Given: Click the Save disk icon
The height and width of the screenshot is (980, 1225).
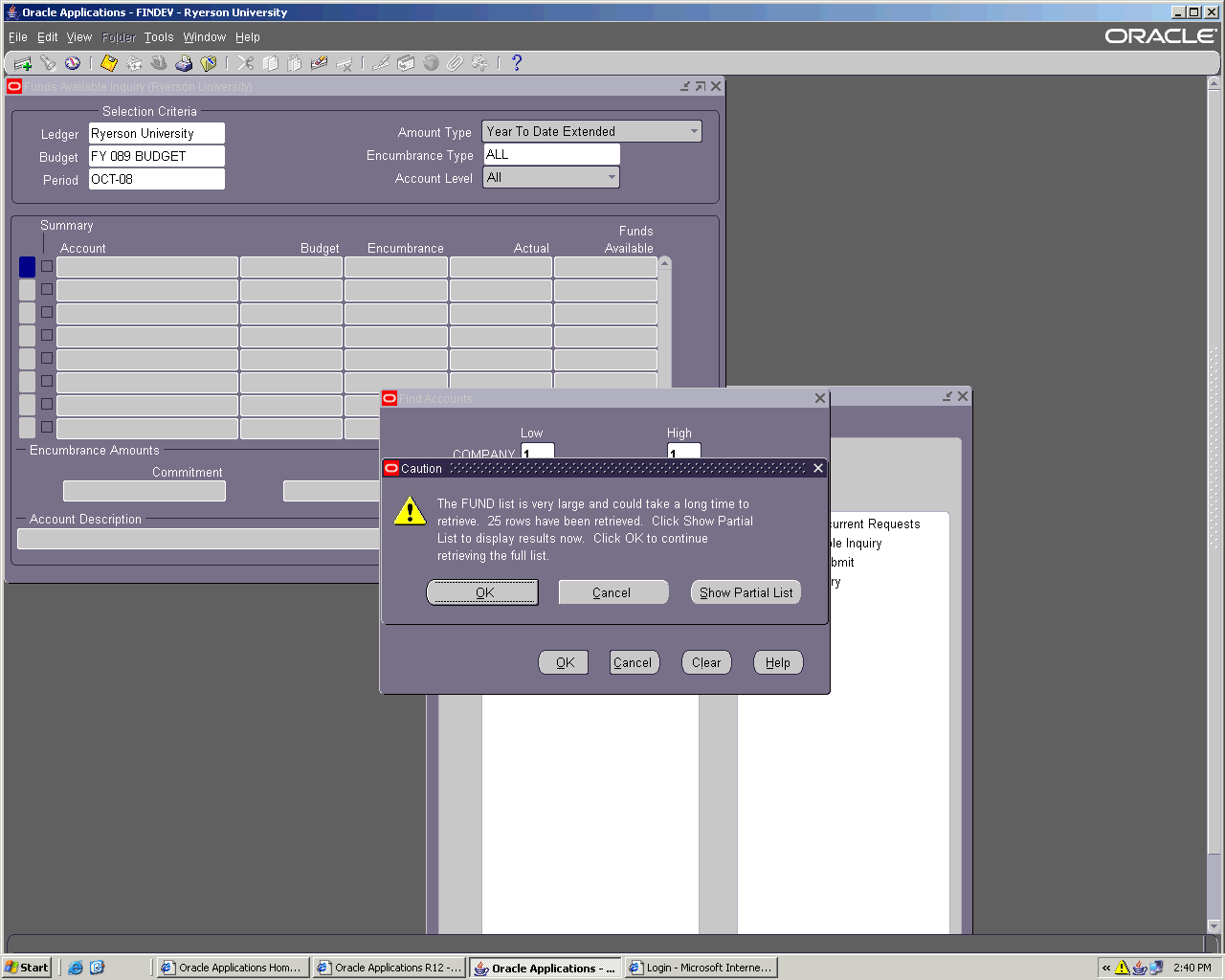Looking at the screenshot, I should [x=109, y=63].
